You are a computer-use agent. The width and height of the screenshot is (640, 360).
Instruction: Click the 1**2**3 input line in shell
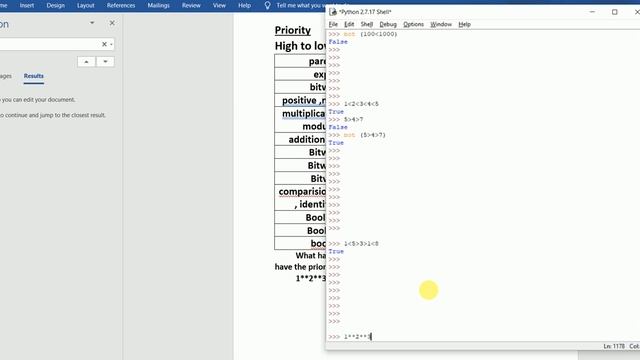358,337
